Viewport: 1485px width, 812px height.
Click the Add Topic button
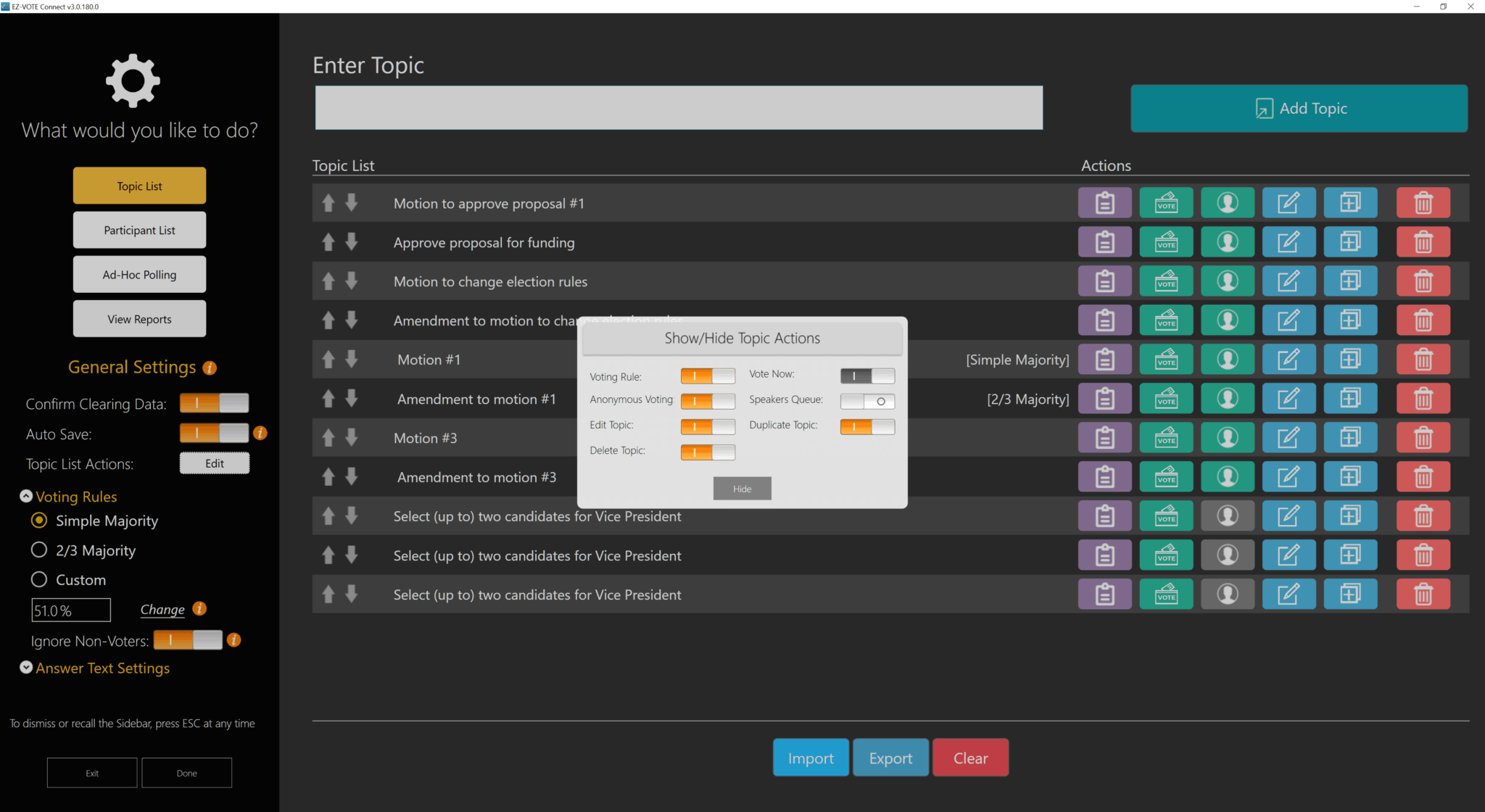pyautogui.click(x=1298, y=107)
